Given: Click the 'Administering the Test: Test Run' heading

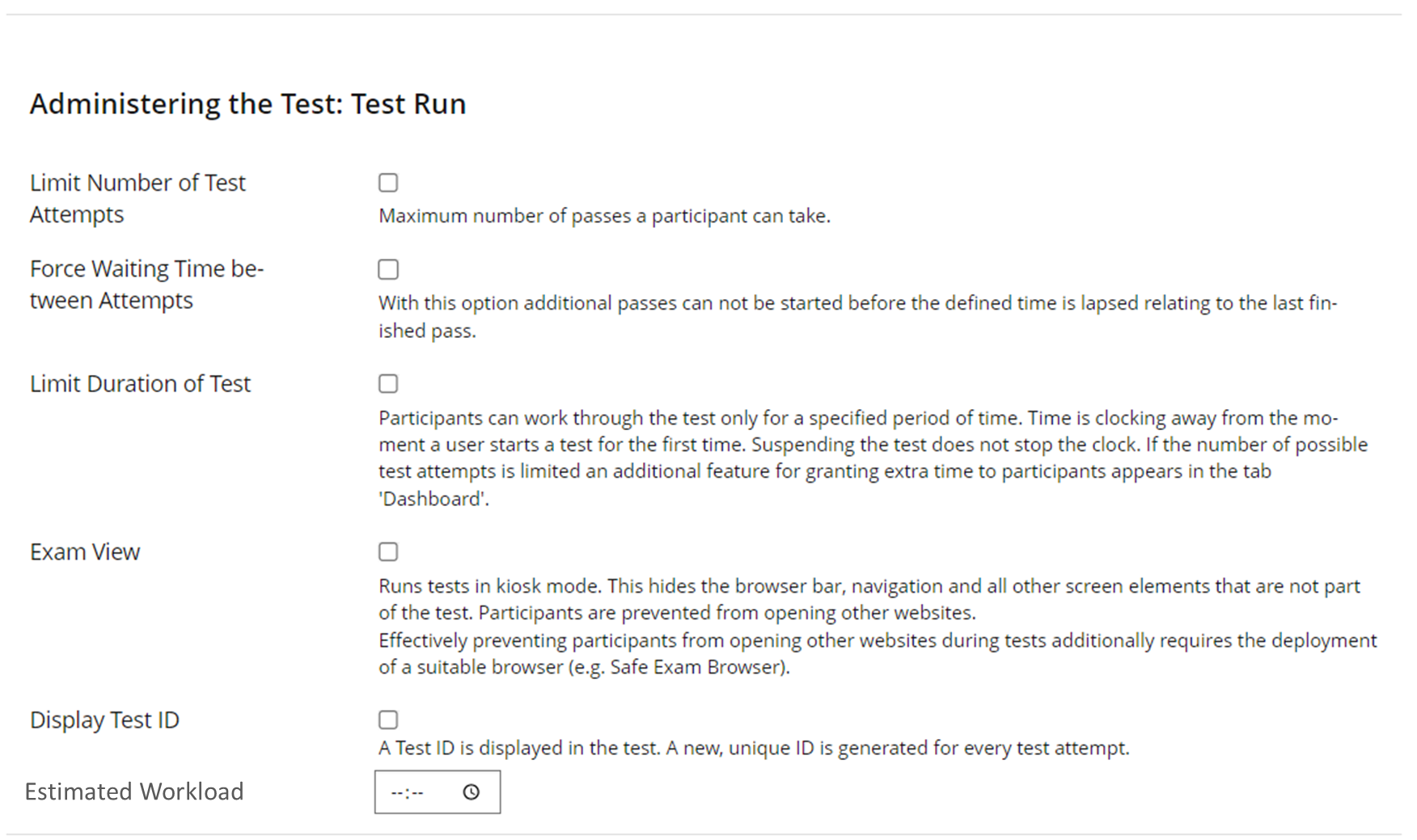Looking at the screenshot, I should pos(247,104).
